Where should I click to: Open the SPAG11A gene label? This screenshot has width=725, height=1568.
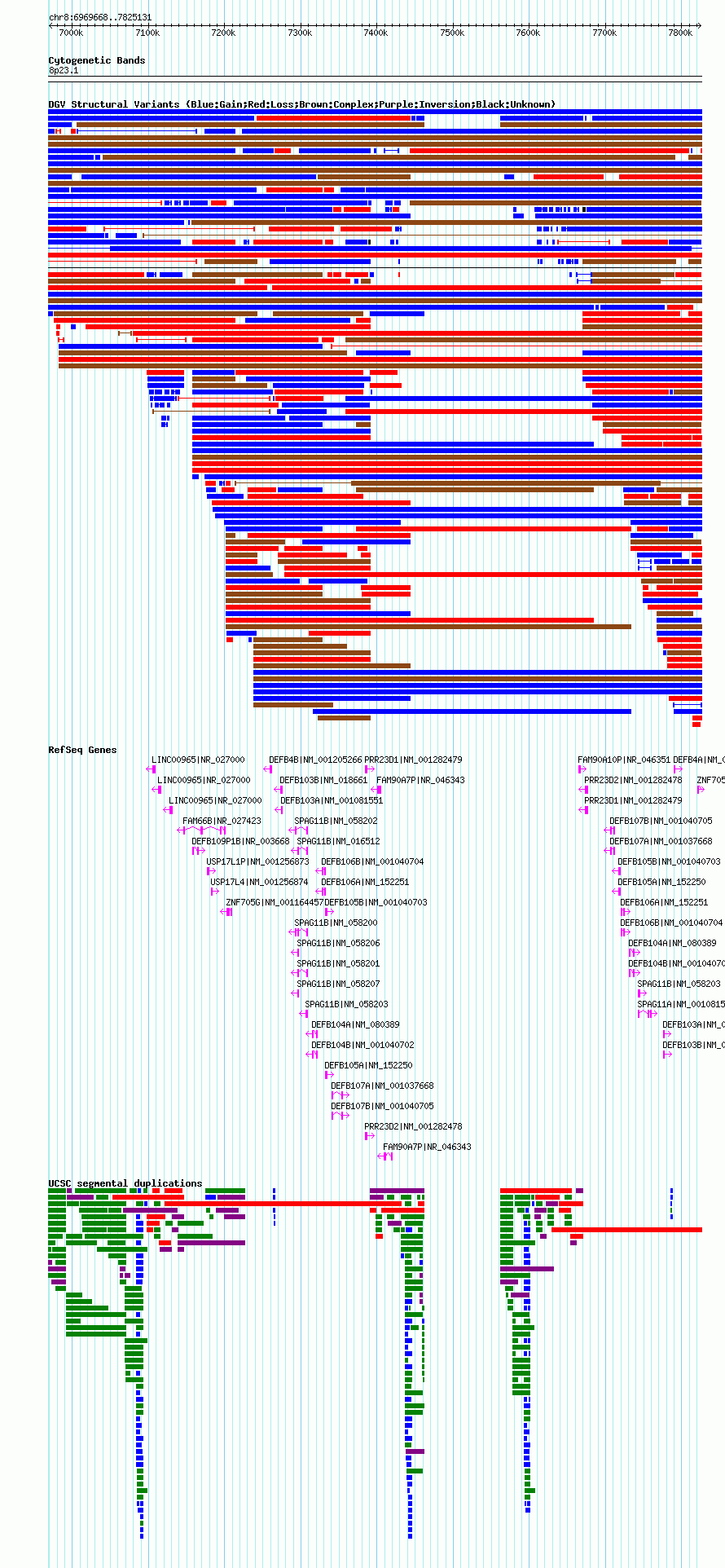pyautogui.click(x=681, y=1004)
